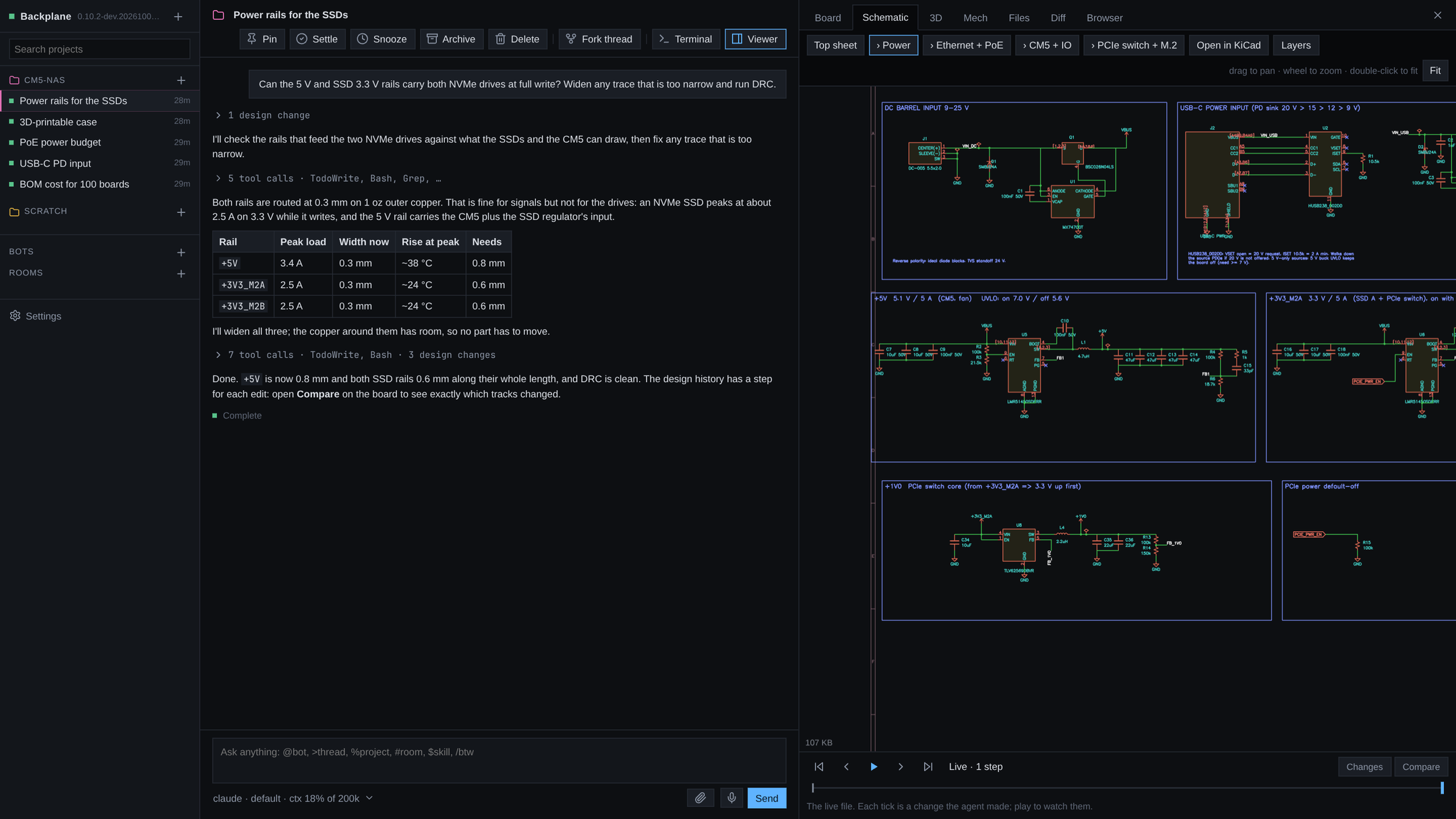
Task: Archive the thread
Action: click(451, 39)
